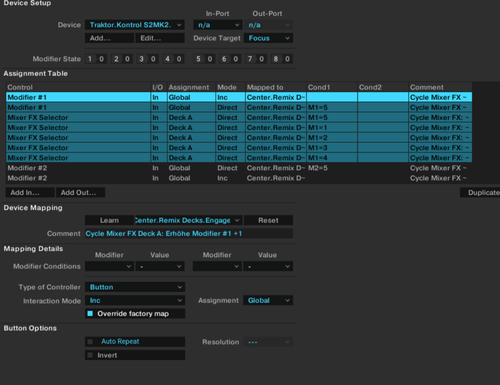Click Add Out... button

[x=80, y=192]
